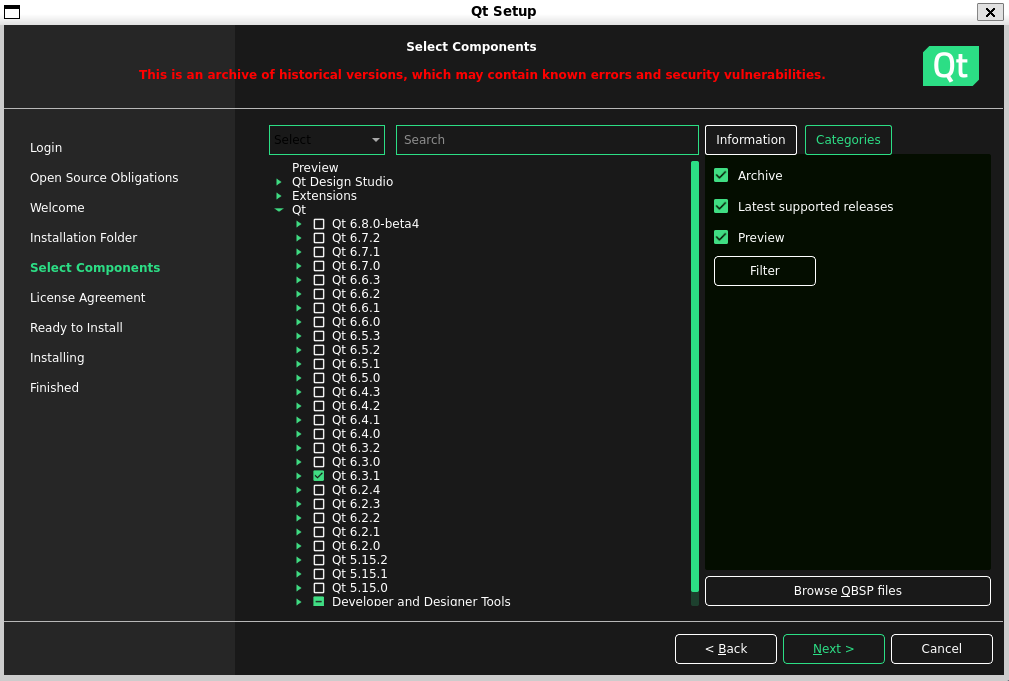Click the Search input field
Screen dimensions: 1009x681
(547, 140)
